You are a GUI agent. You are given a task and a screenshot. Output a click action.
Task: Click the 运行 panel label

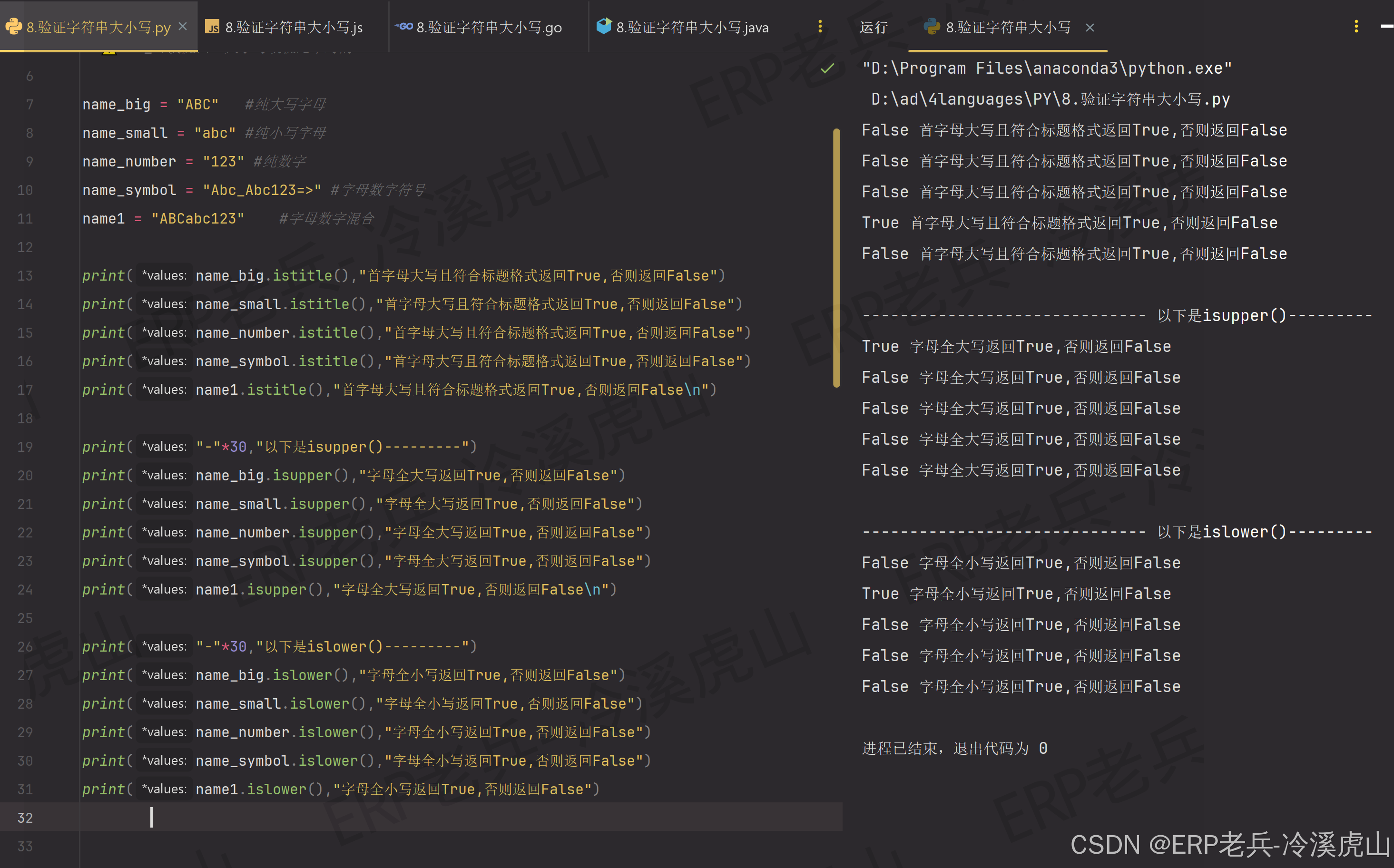click(x=873, y=27)
